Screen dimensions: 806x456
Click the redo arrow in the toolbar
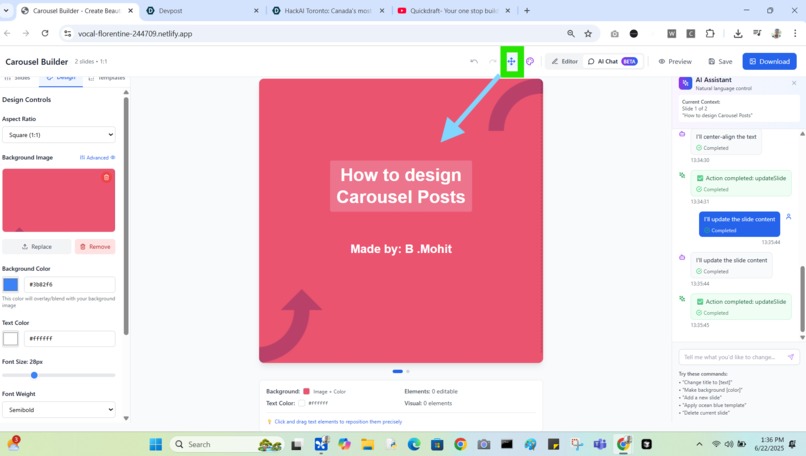click(x=492, y=61)
